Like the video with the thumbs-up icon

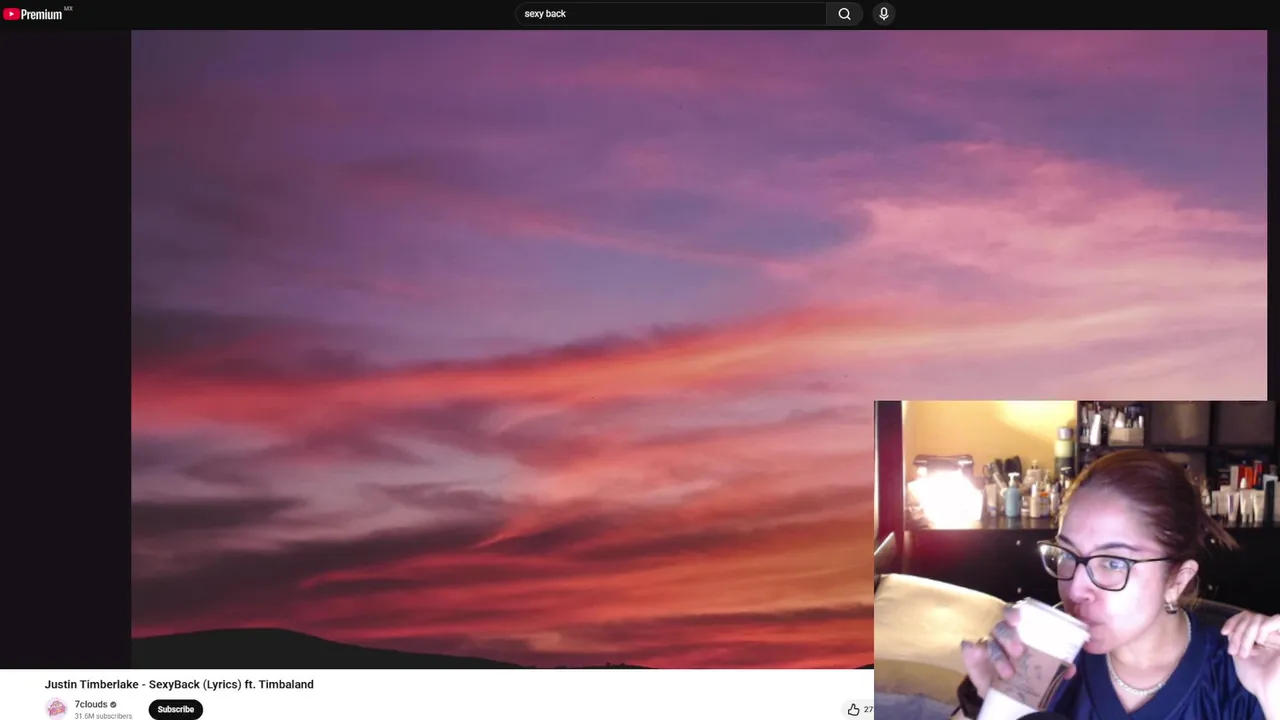coord(853,709)
